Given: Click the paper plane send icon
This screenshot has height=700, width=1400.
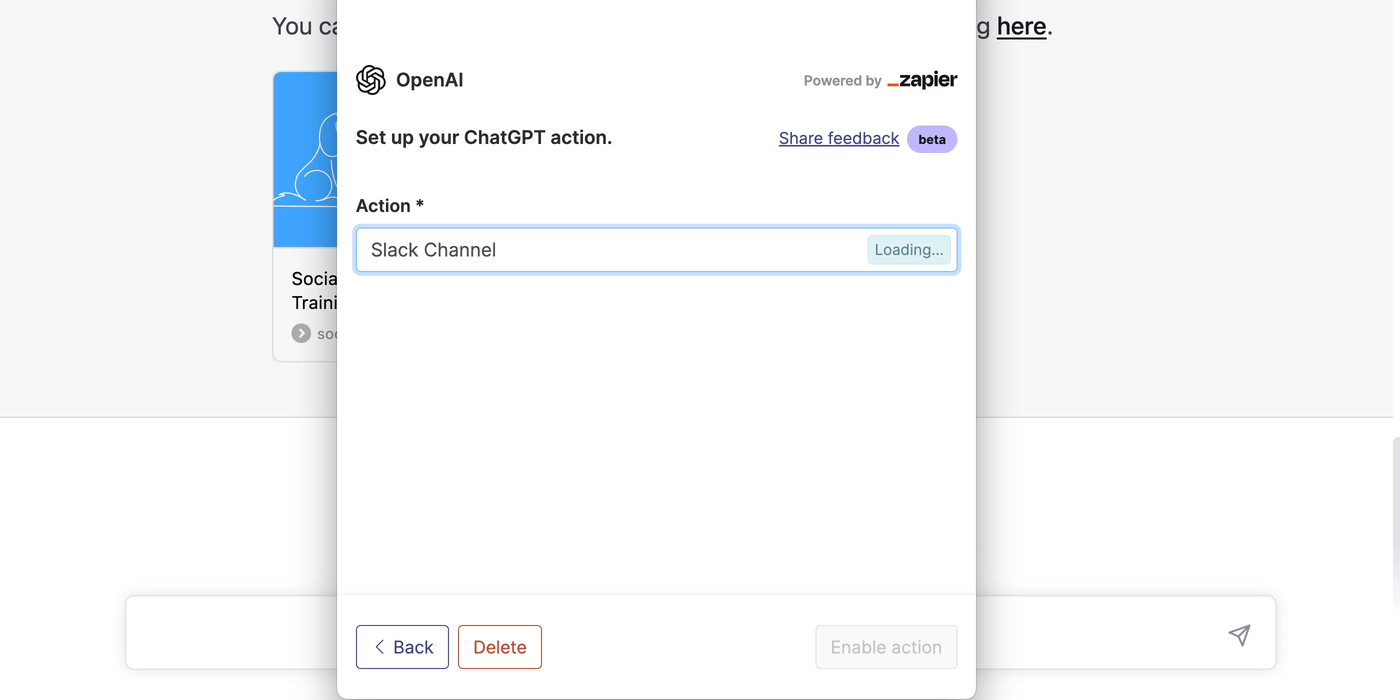Looking at the screenshot, I should (1239, 635).
